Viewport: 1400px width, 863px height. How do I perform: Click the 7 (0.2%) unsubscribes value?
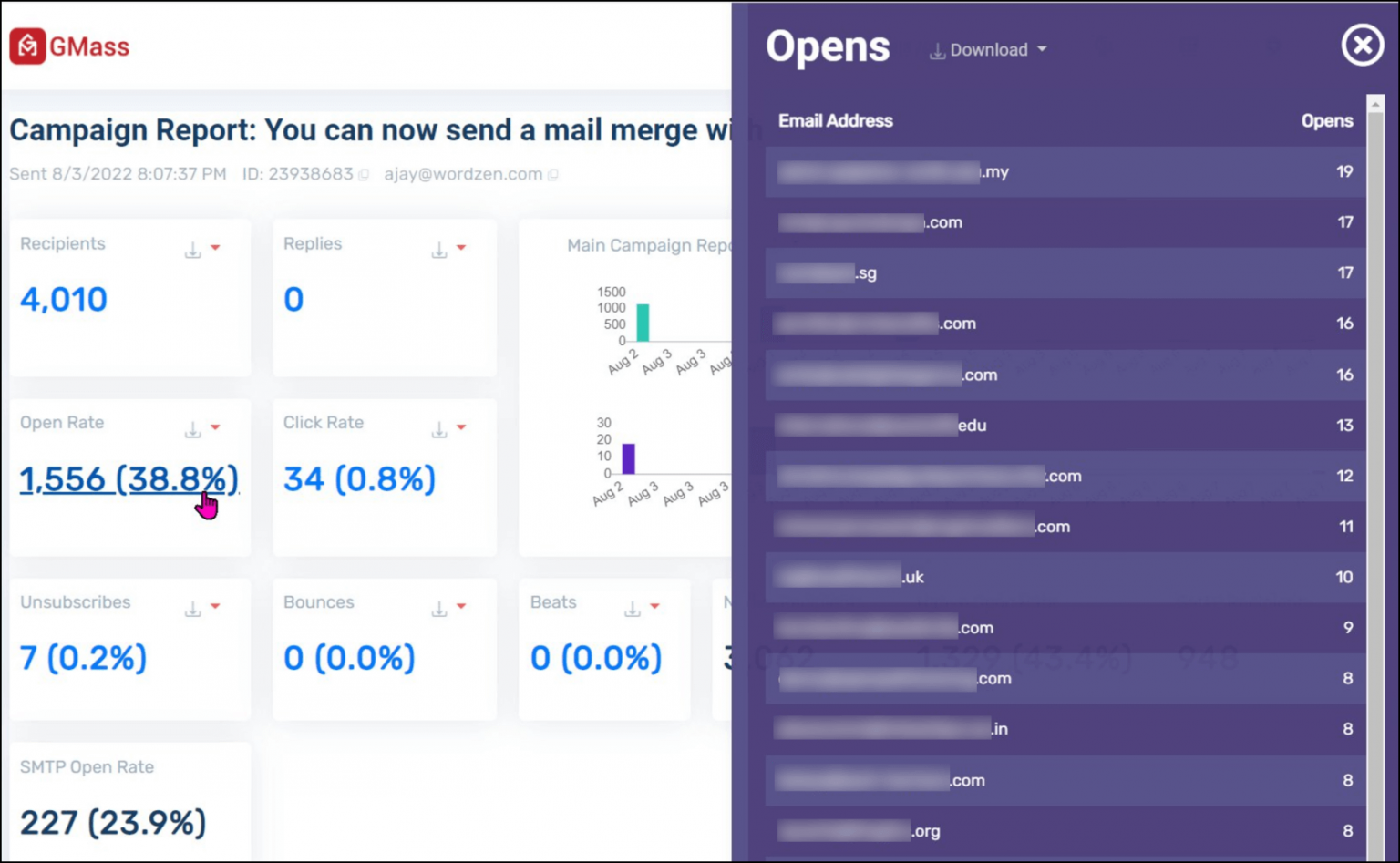pyautogui.click(x=83, y=658)
